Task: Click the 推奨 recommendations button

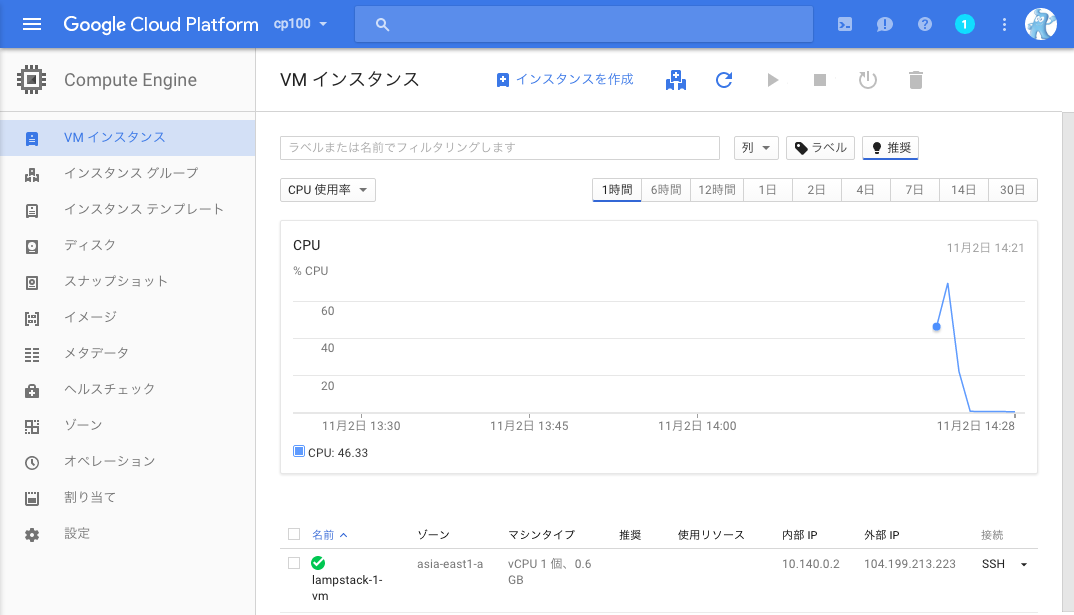Action: coord(890,147)
